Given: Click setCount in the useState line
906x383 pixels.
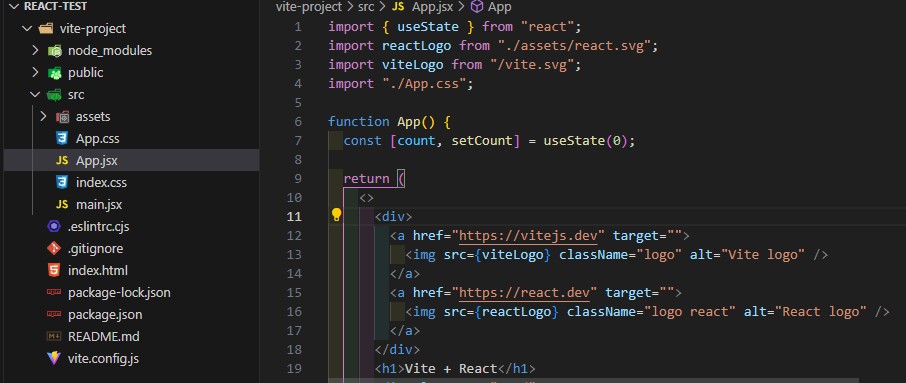Looking at the screenshot, I should tap(481, 140).
